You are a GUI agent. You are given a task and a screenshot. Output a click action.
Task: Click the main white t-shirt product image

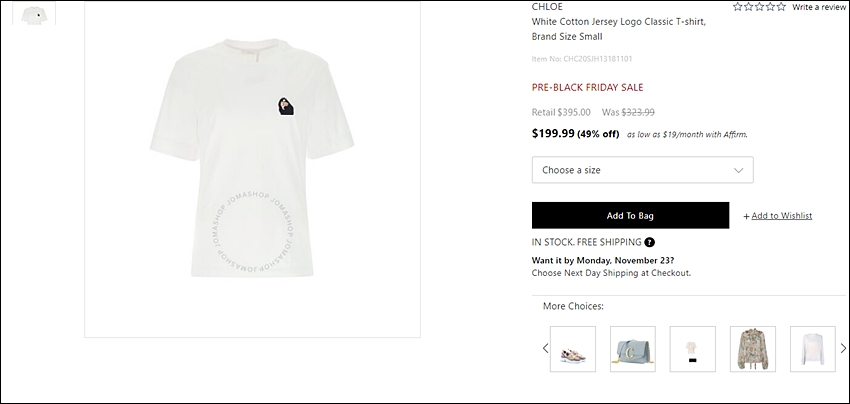coord(252,169)
